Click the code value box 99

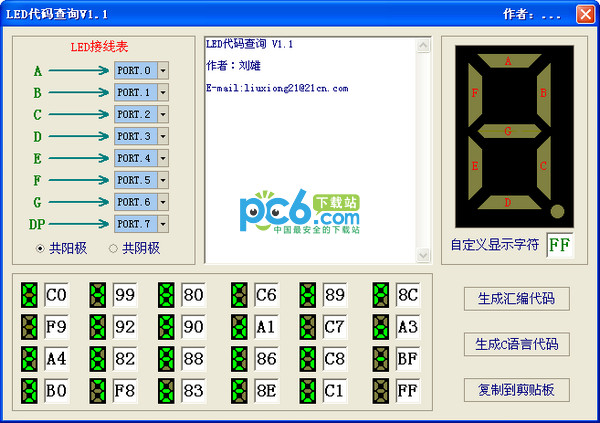125,295
